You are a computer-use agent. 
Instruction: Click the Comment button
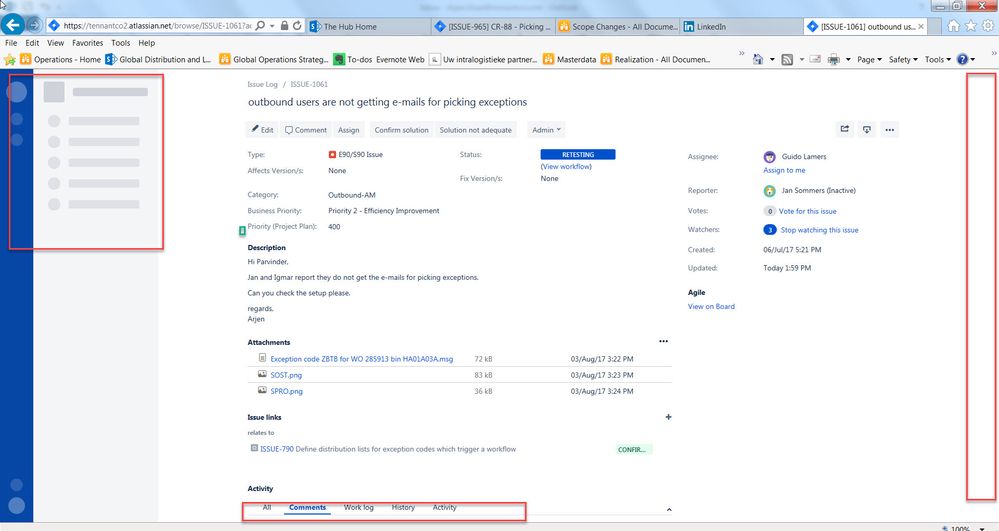click(306, 129)
